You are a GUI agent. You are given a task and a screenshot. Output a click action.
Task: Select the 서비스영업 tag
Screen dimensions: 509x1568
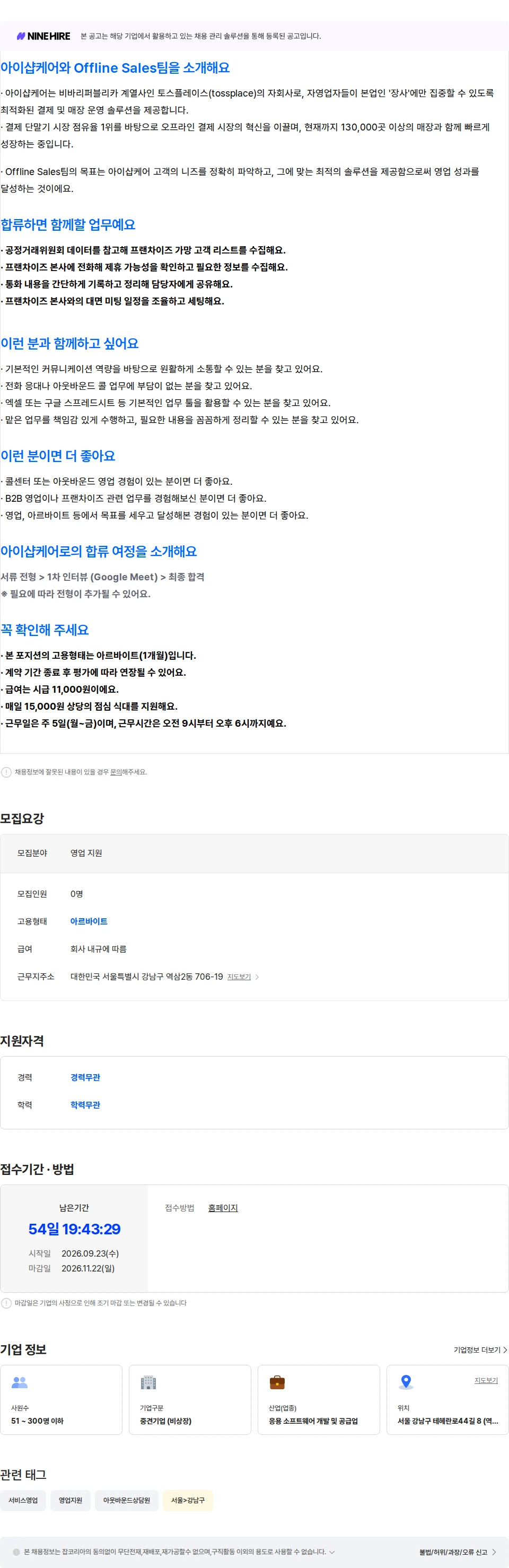tap(23, 1501)
